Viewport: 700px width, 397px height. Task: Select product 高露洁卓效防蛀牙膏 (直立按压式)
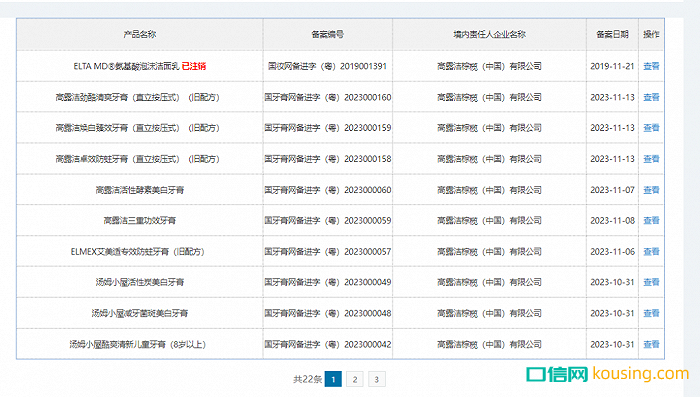click(x=138, y=159)
